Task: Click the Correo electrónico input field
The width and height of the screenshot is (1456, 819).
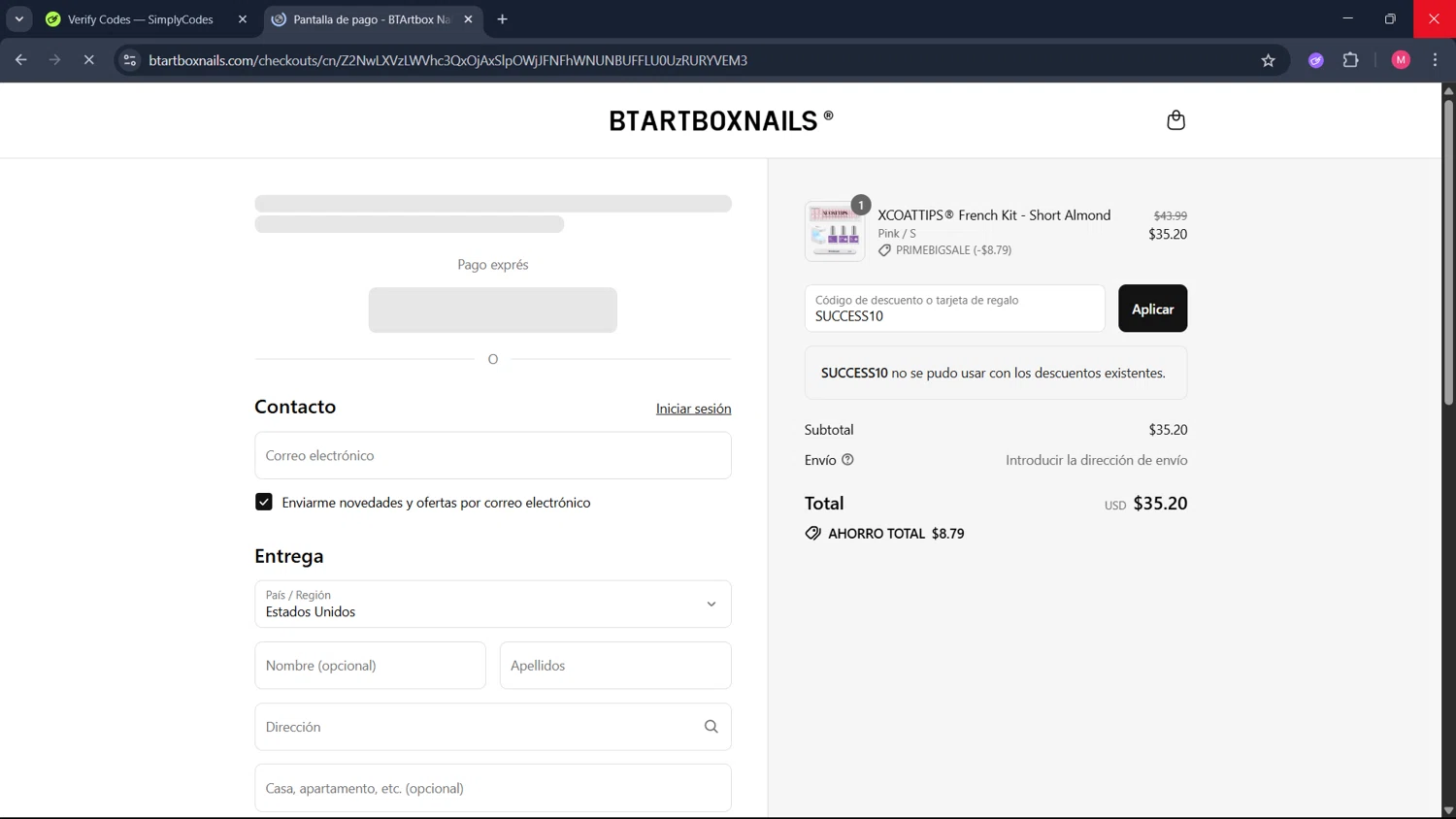Action: pyautogui.click(x=493, y=455)
